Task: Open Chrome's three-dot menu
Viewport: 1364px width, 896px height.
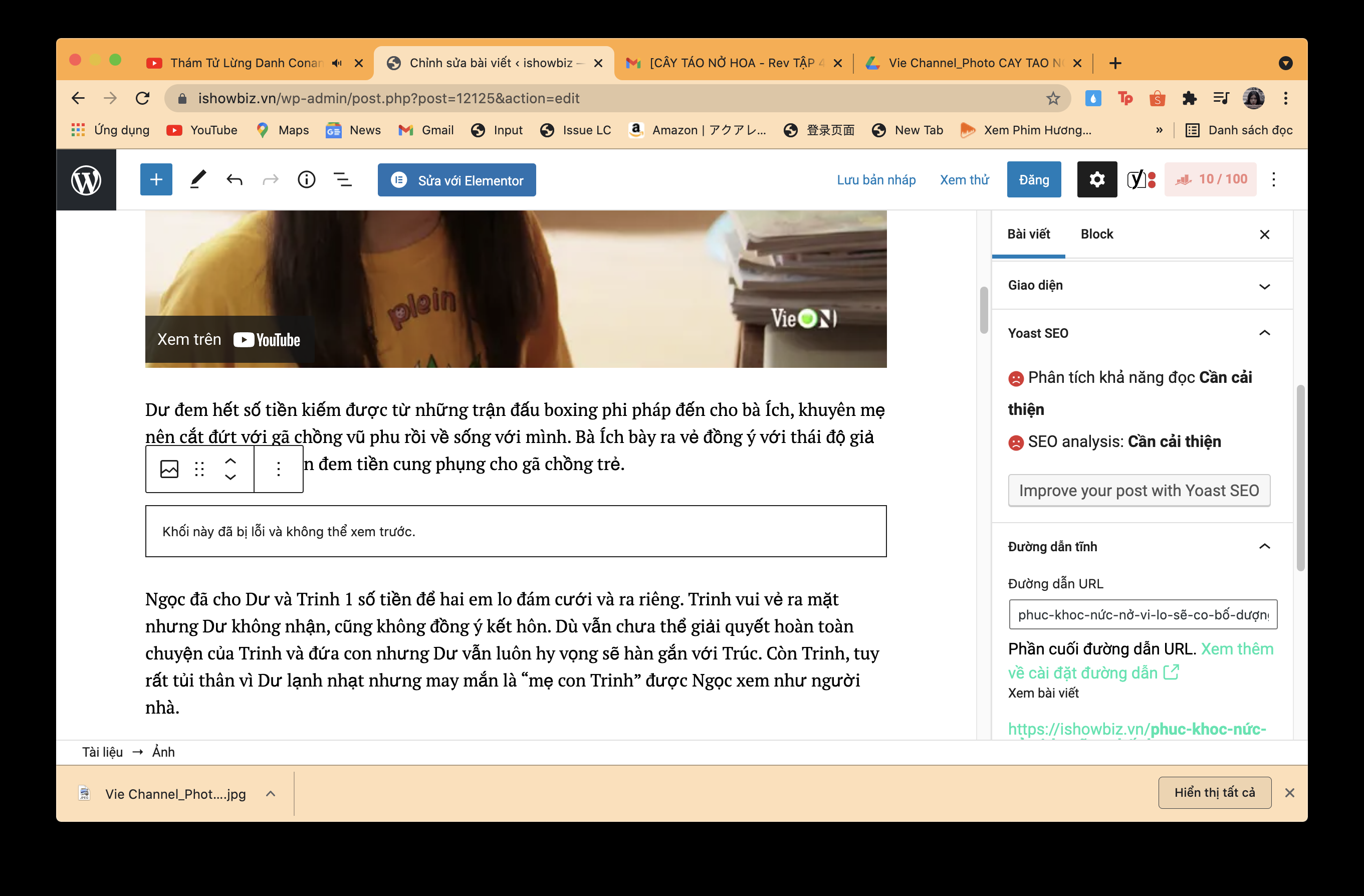Action: point(1285,99)
